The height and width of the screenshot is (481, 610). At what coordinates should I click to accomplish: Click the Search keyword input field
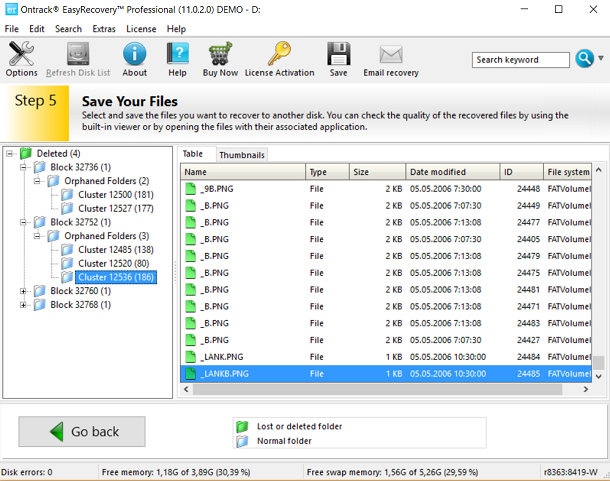click(519, 60)
